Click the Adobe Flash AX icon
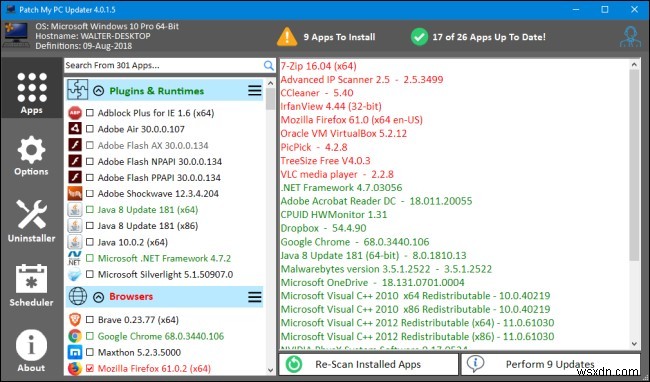Viewport: 650px width, 382px height. (75, 145)
